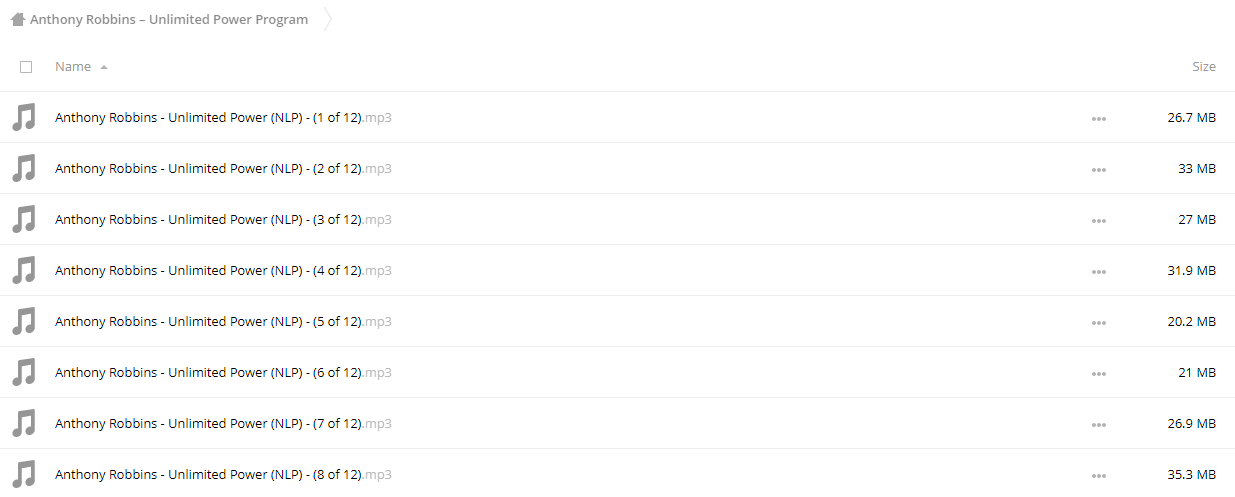Image resolution: width=1235 pixels, height=497 pixels.
Task: Open more options for track 7 of 12
Action: pyautogui.click(x=1099, y=424)
